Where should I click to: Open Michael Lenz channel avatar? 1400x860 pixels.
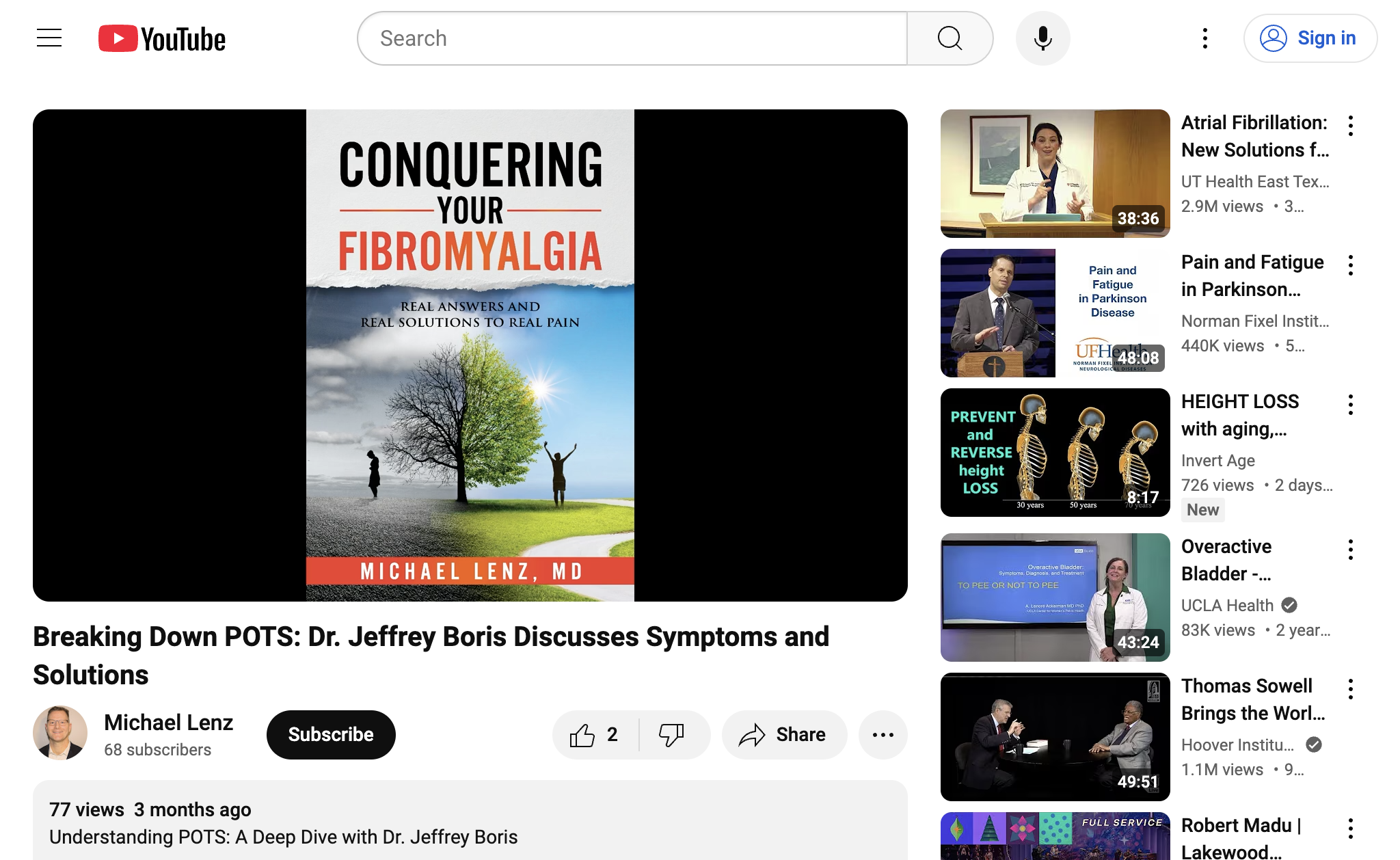point(60,734)
